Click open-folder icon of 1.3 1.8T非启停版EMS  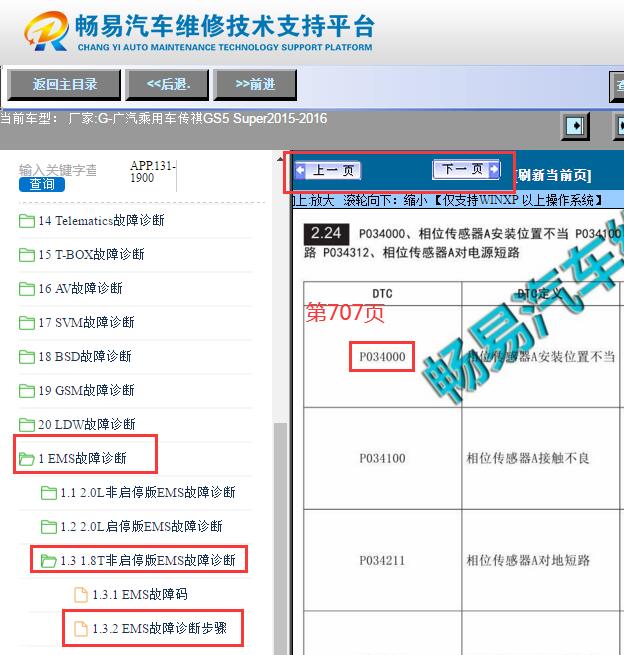[x=48, y=561]
